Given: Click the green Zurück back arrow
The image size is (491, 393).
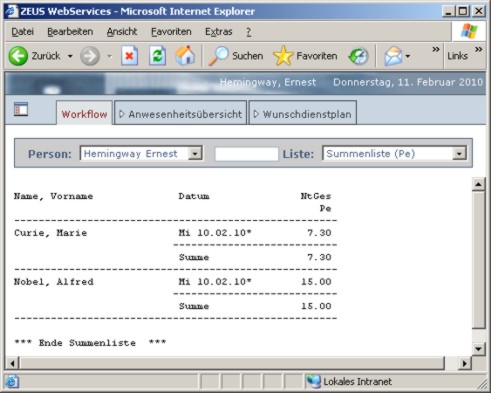Looking at the screenshot, I should pos(18,56).
